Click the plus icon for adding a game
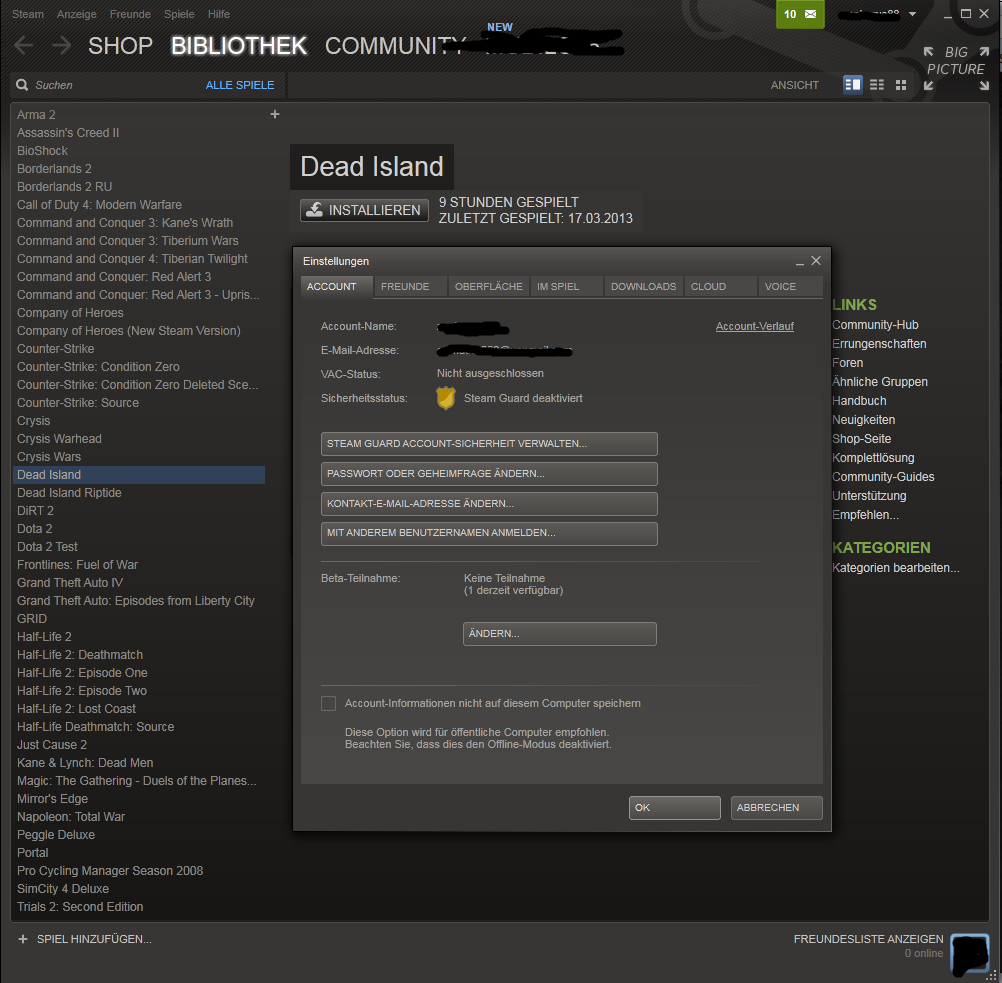The height and width of the screenshot is (983, 1002). (23, 939)
